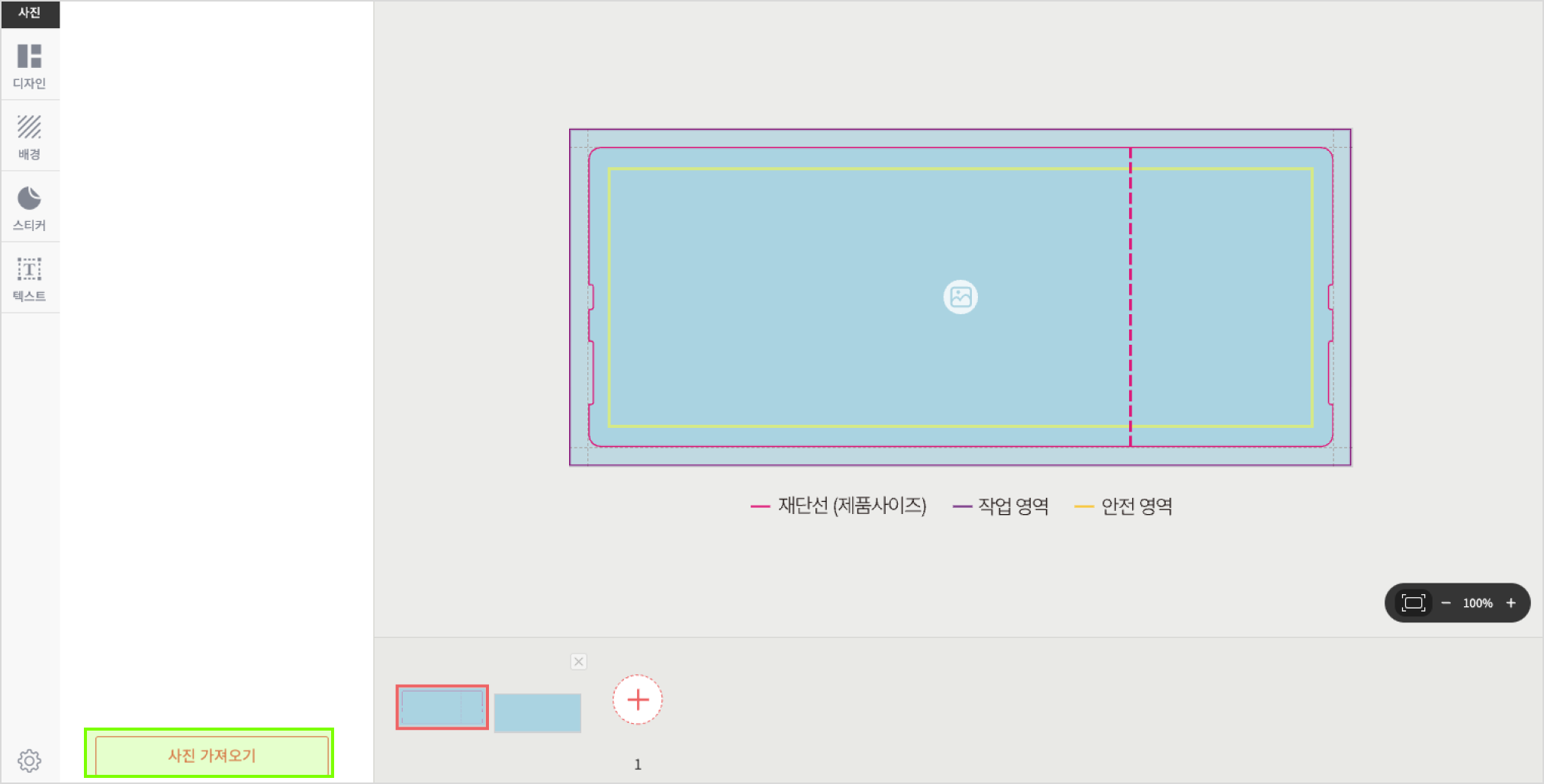Screen dimensions: 1544x784
Task: Open the 사진 (Photo) tab
Action: [x=30, y=13]
